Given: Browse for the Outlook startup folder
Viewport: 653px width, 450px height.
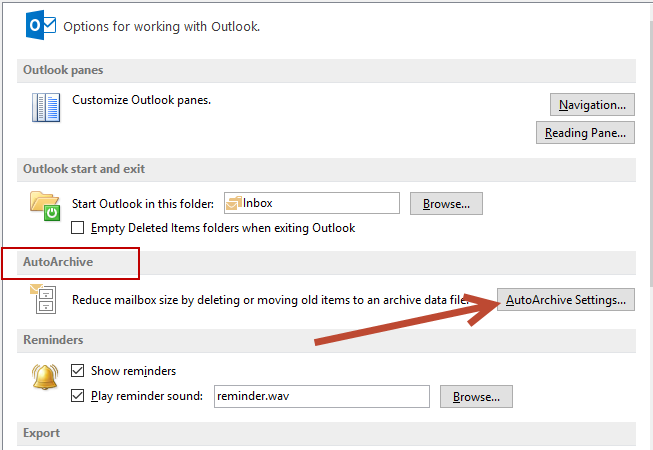Looking at the screenshot, I should click(x=446, y=204).
